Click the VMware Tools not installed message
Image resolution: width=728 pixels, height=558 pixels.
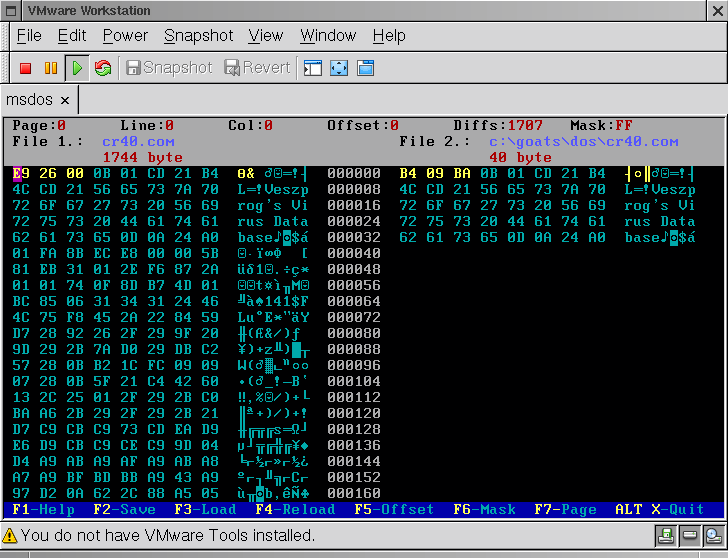tap(168, 536)
